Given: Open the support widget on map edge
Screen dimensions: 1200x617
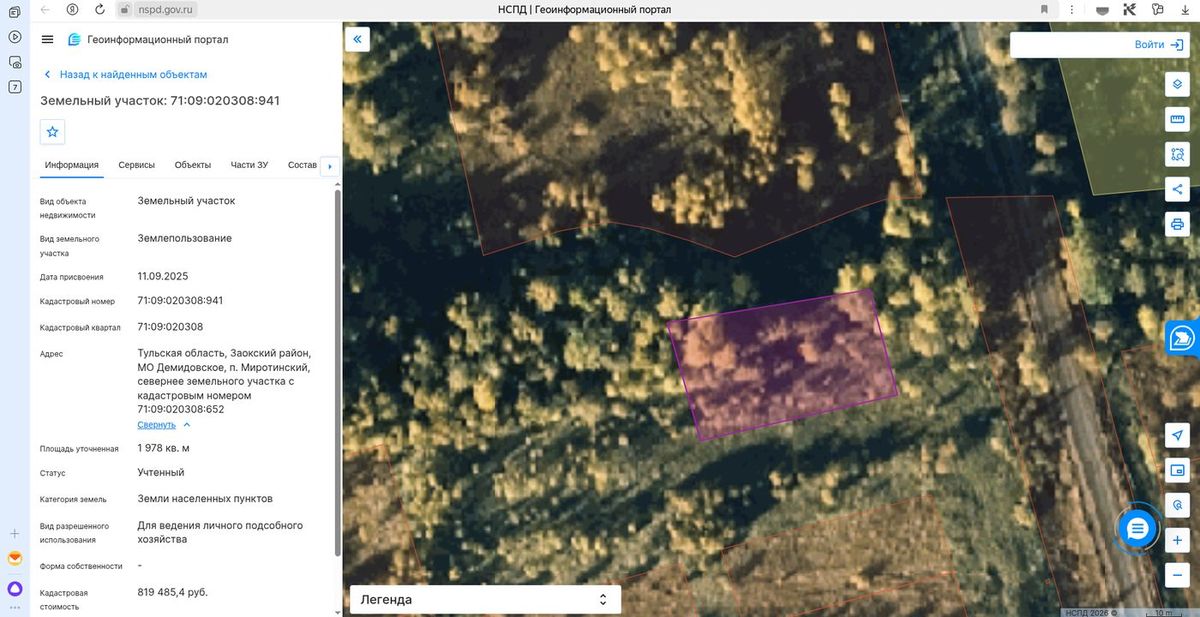Looking at the screenshot, I should click(1182, 338).
